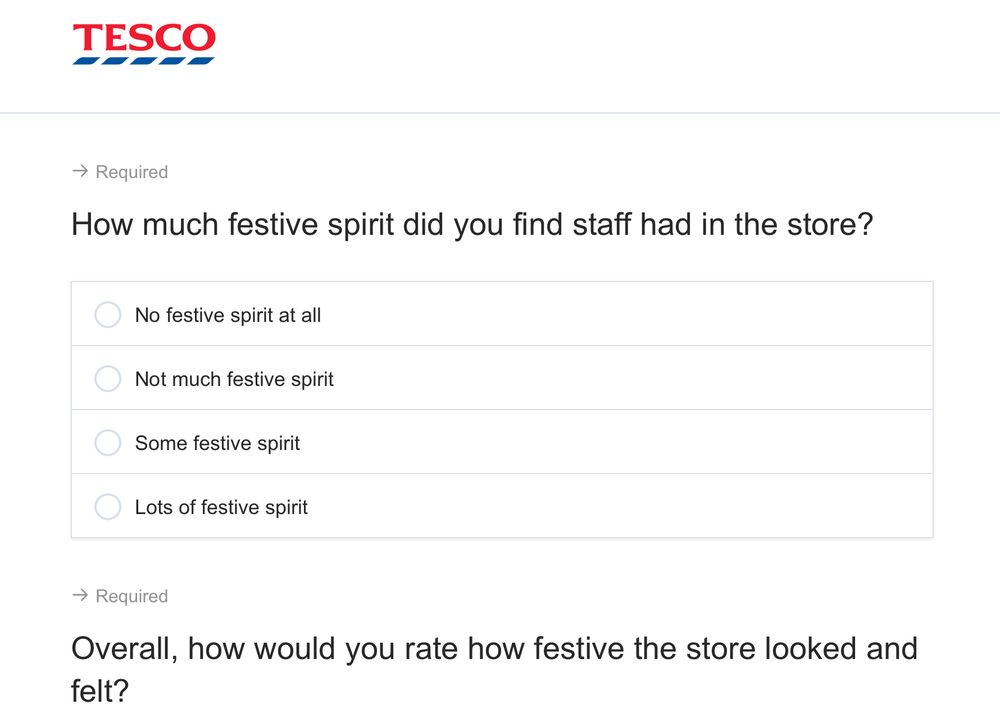Image resolution: width=1000 pixels, height=727 pixels.
Task: Click the blue stripes beneath Tesco wordmark
Action: tap(143, 61)
